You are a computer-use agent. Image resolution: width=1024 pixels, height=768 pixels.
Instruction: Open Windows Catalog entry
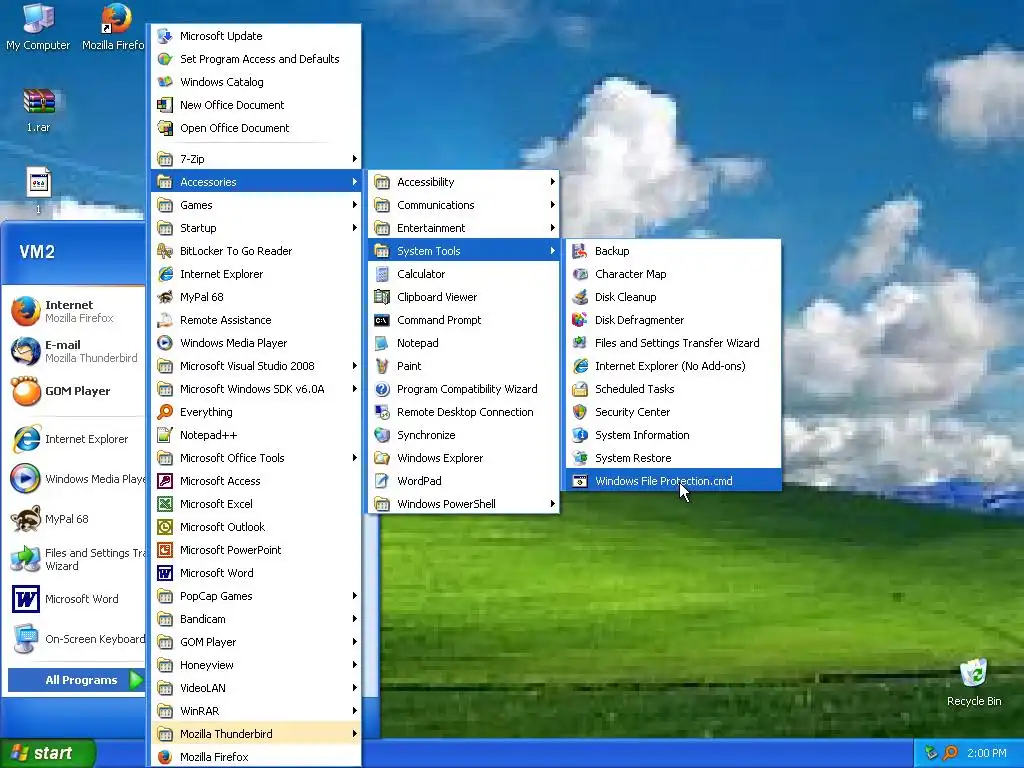tap(256, 82)
